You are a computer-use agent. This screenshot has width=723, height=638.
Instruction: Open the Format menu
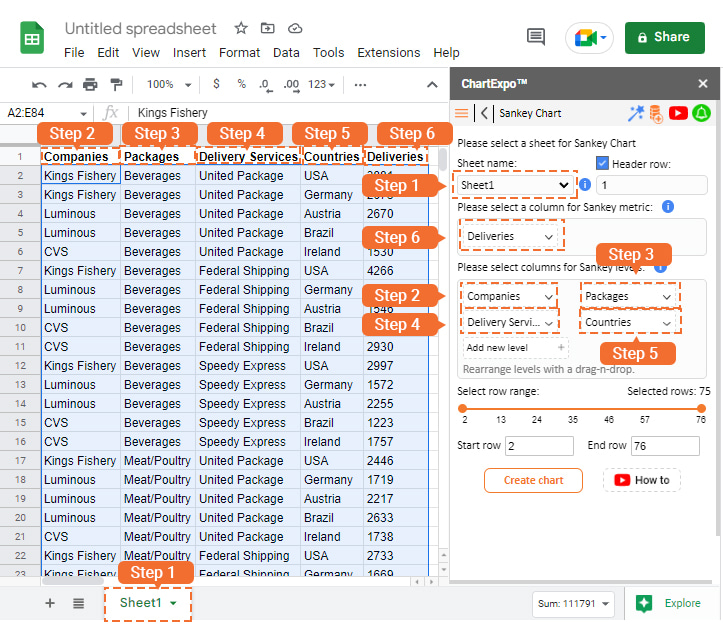pyautogui.click(x=239, y=53)
